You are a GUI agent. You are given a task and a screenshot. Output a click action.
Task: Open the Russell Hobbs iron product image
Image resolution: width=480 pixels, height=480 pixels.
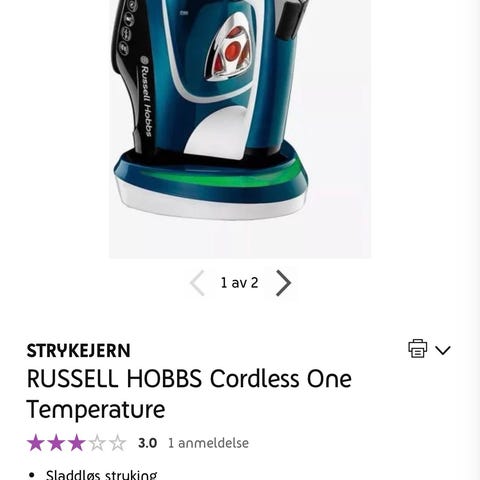click(240, 129)
